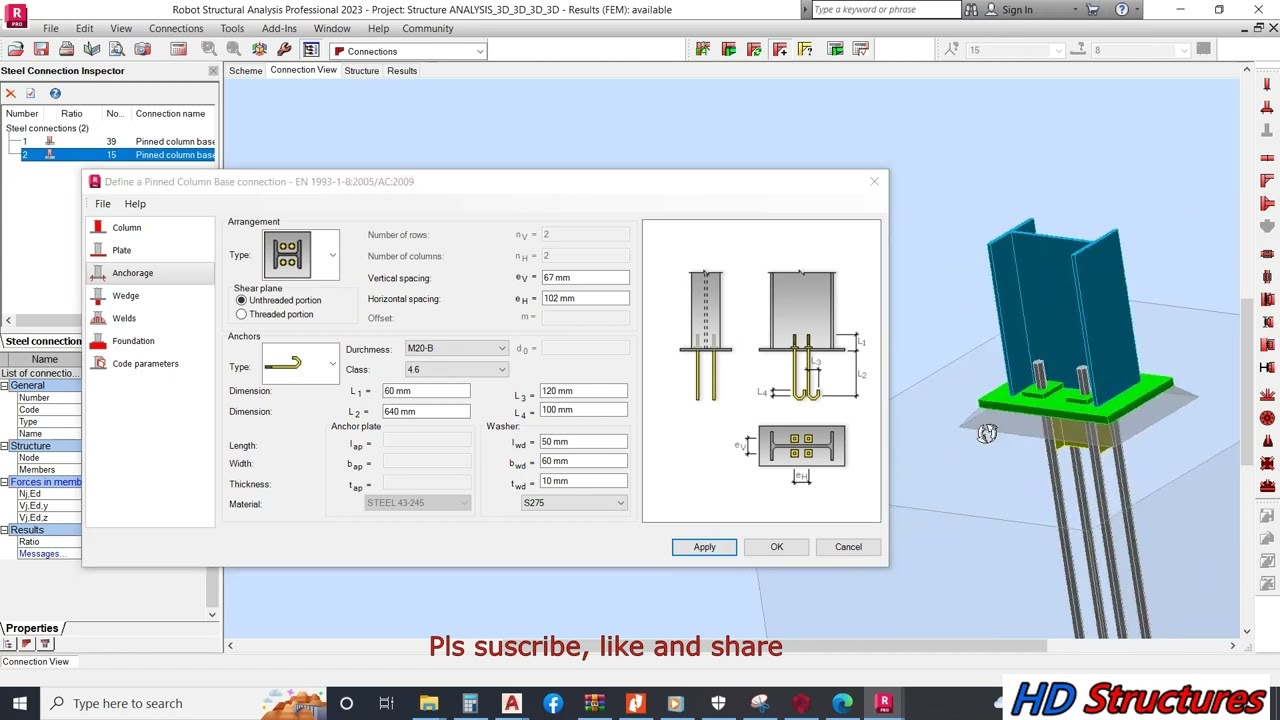Screen dimensions: 1280x720
Task: Open the washer material S275 dropdown
Action: coord(574,503)
